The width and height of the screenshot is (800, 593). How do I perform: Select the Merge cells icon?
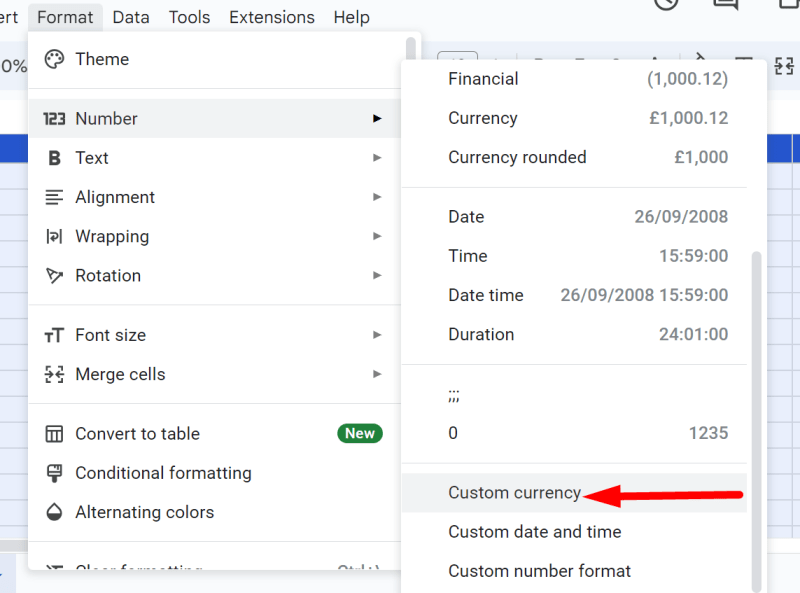(55, 374)
